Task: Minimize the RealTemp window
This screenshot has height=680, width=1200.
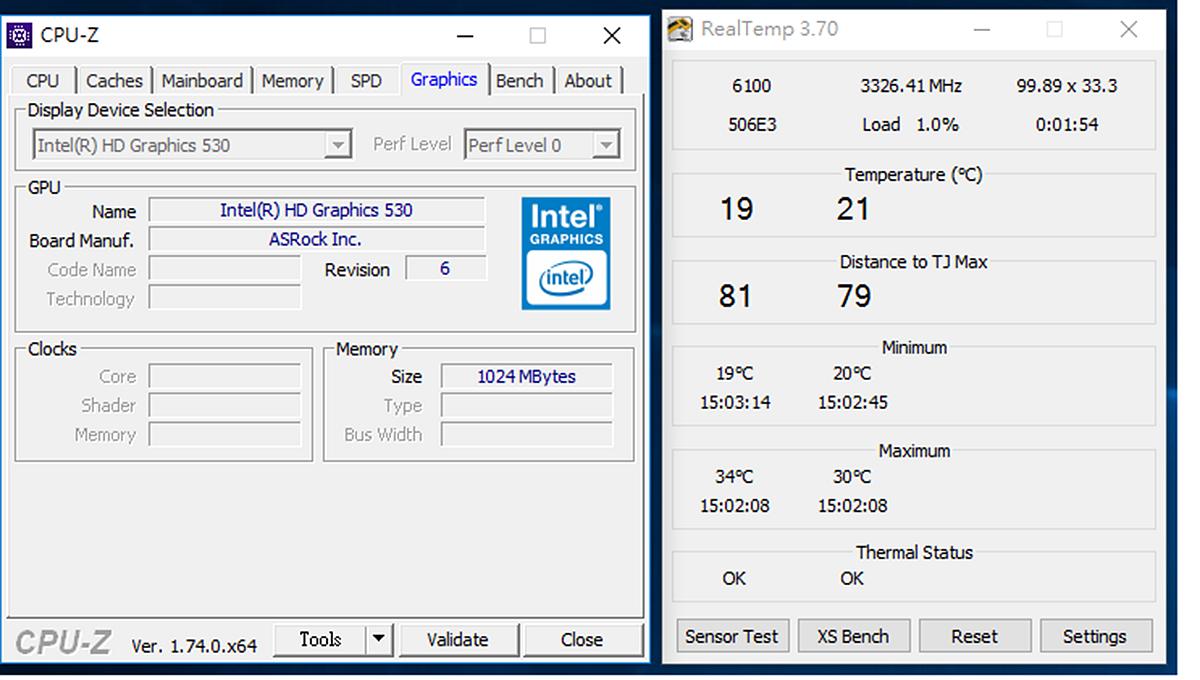Action: tap(982, 29)
